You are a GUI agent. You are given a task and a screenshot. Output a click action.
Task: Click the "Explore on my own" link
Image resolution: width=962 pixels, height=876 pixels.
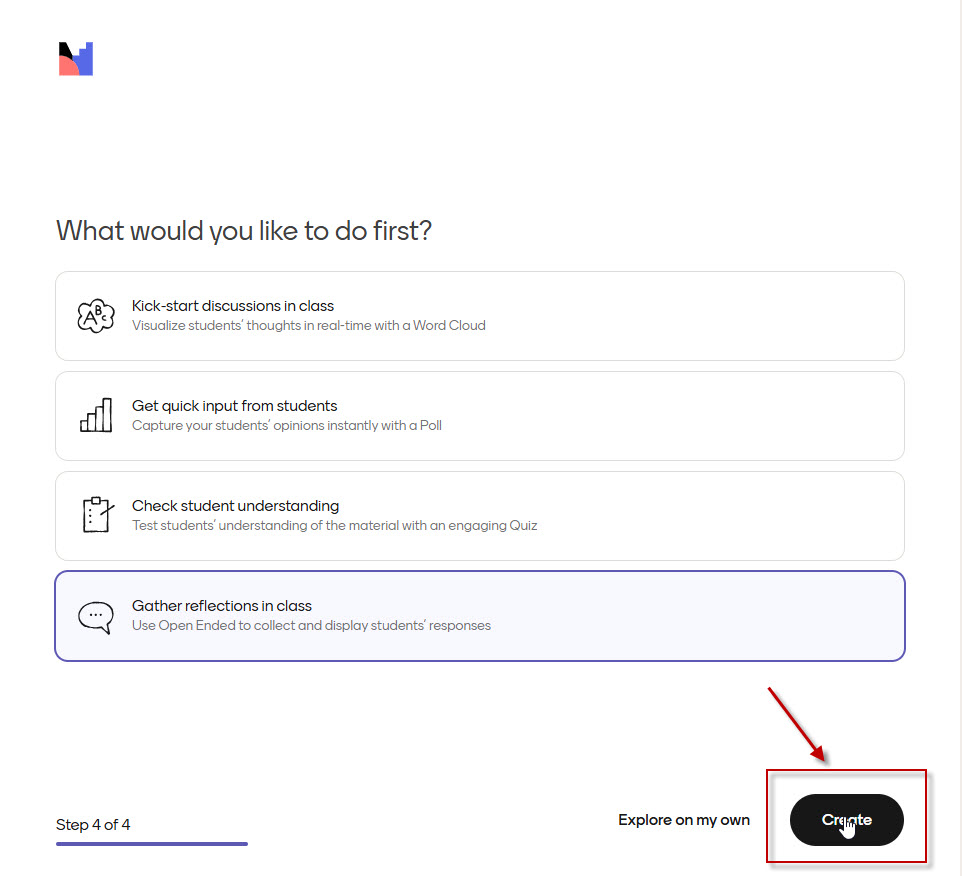click(x=684, y=820)
